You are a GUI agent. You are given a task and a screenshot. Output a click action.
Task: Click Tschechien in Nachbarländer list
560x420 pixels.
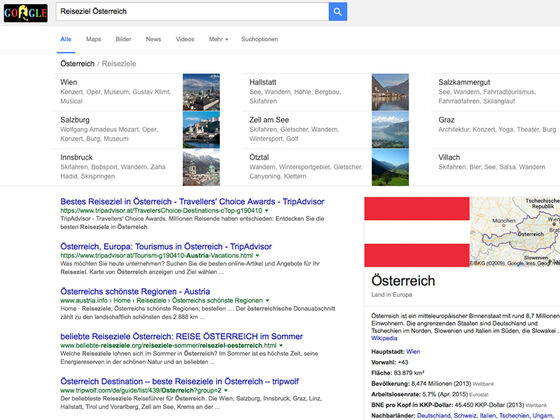coord(514,416)
